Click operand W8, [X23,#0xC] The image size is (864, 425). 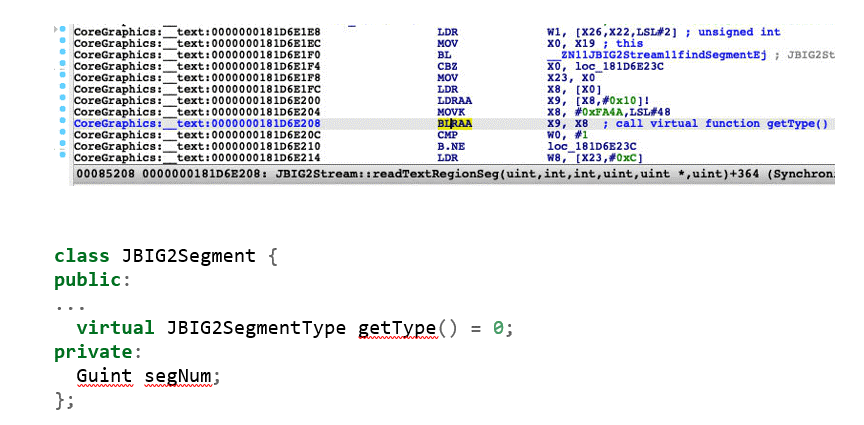click(x=595, y=158)
